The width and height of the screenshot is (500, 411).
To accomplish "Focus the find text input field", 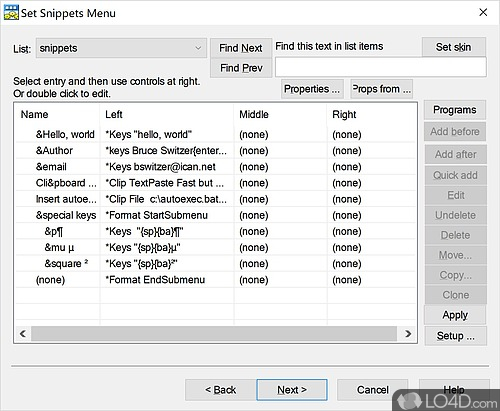I will tap(380, 67).
